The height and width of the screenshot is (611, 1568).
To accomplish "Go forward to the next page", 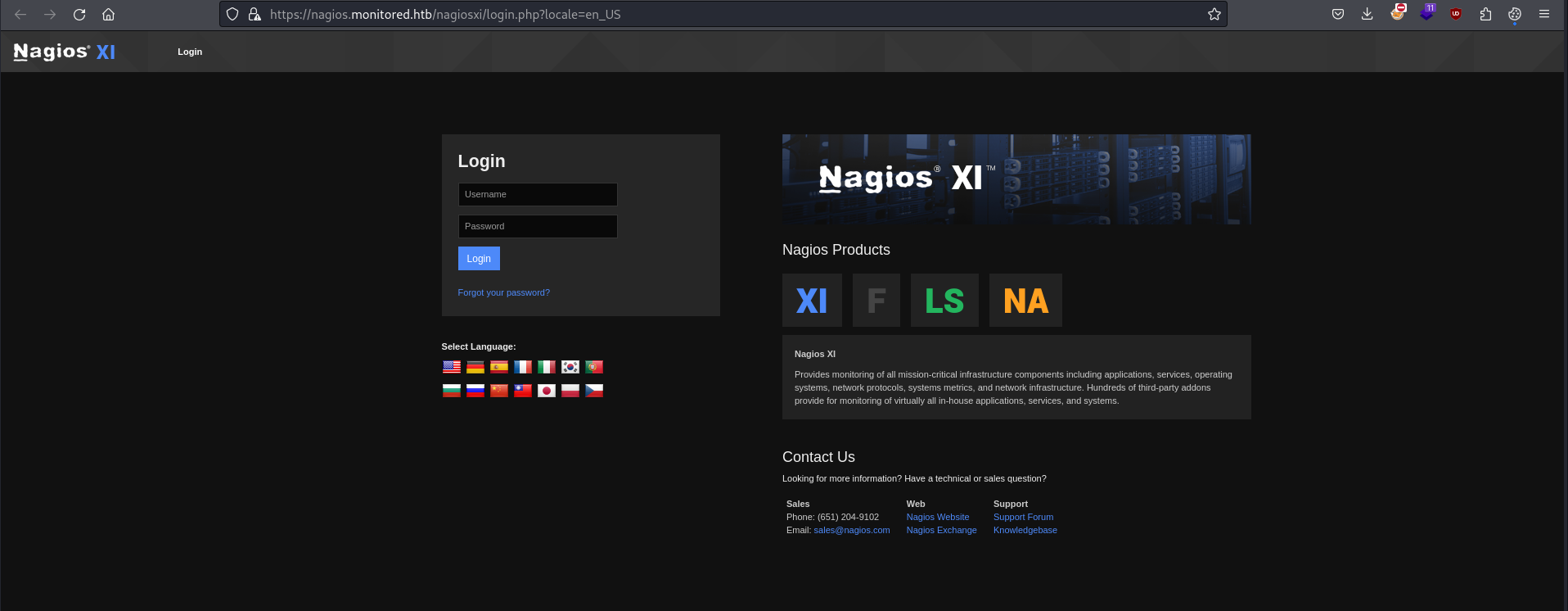I will [x=50, y=14].
